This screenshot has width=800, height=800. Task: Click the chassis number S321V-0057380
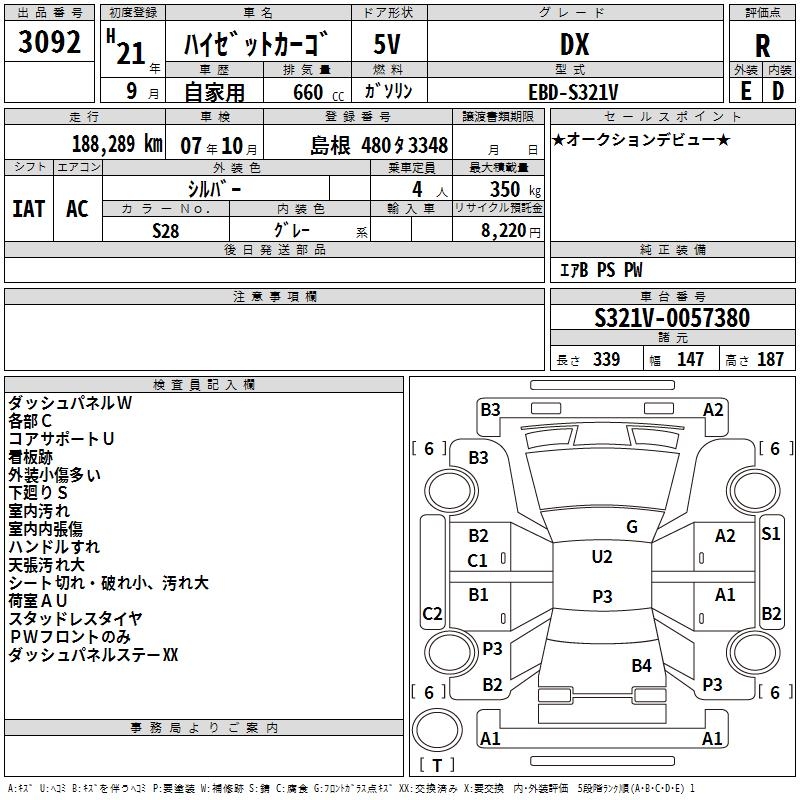coord(672,318)
